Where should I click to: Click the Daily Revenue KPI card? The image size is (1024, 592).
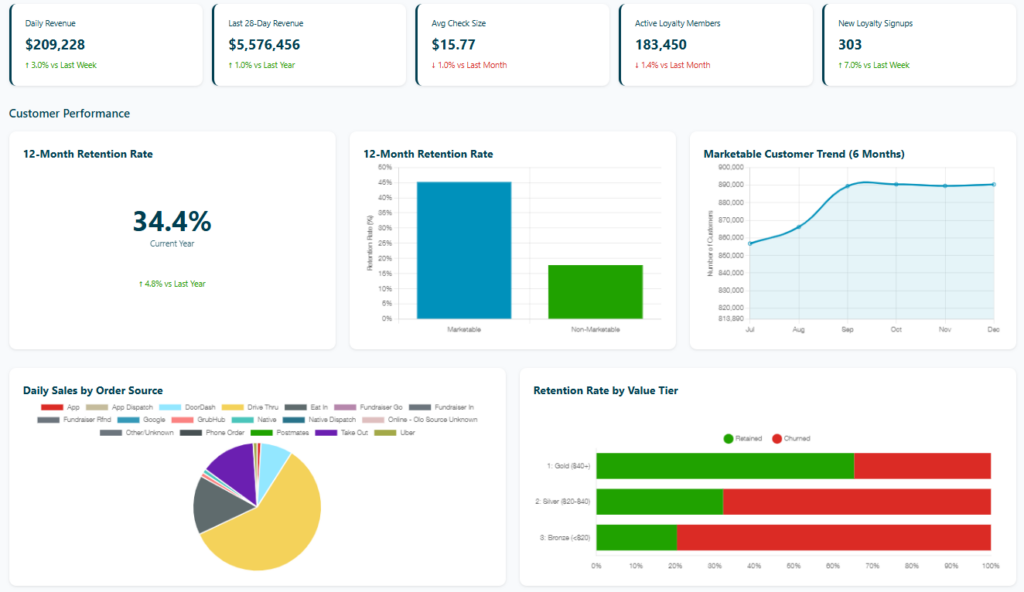coord(106,44)
